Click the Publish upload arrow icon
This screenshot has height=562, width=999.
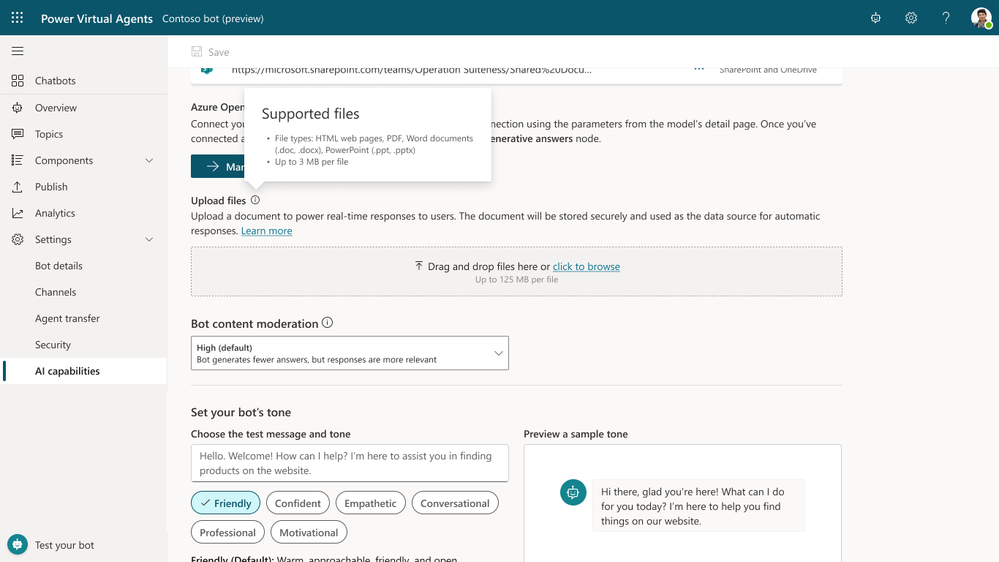click(x=17, y=187)
